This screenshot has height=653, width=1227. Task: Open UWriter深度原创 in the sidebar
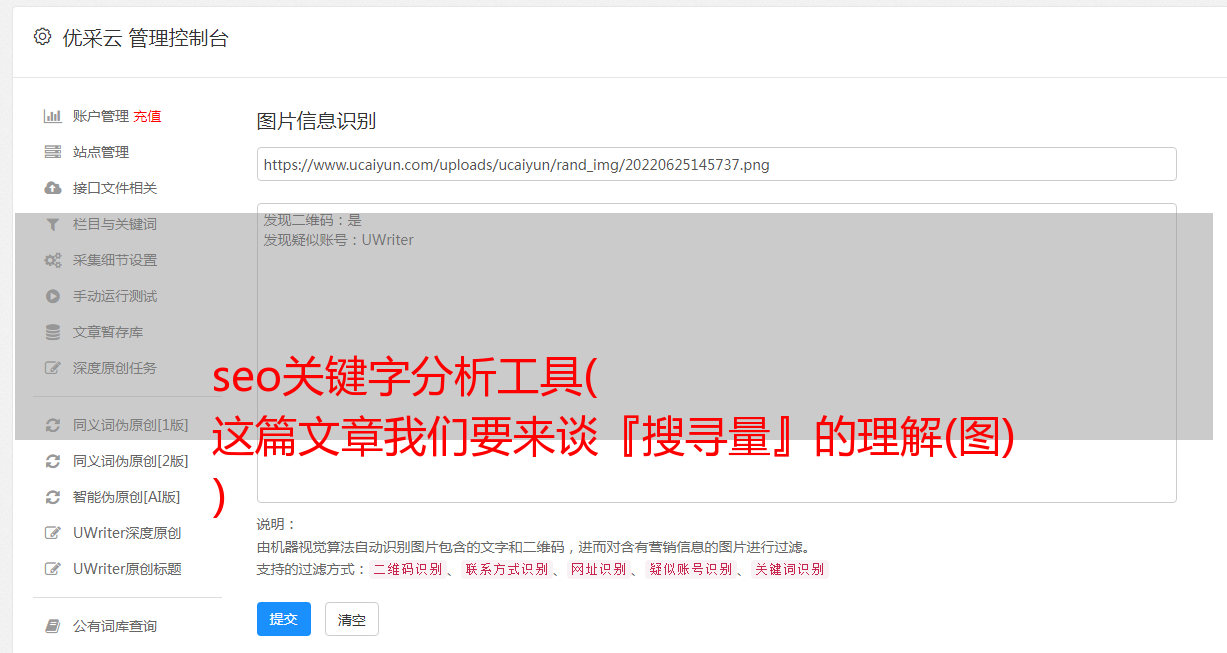click(x=127, y=533)
